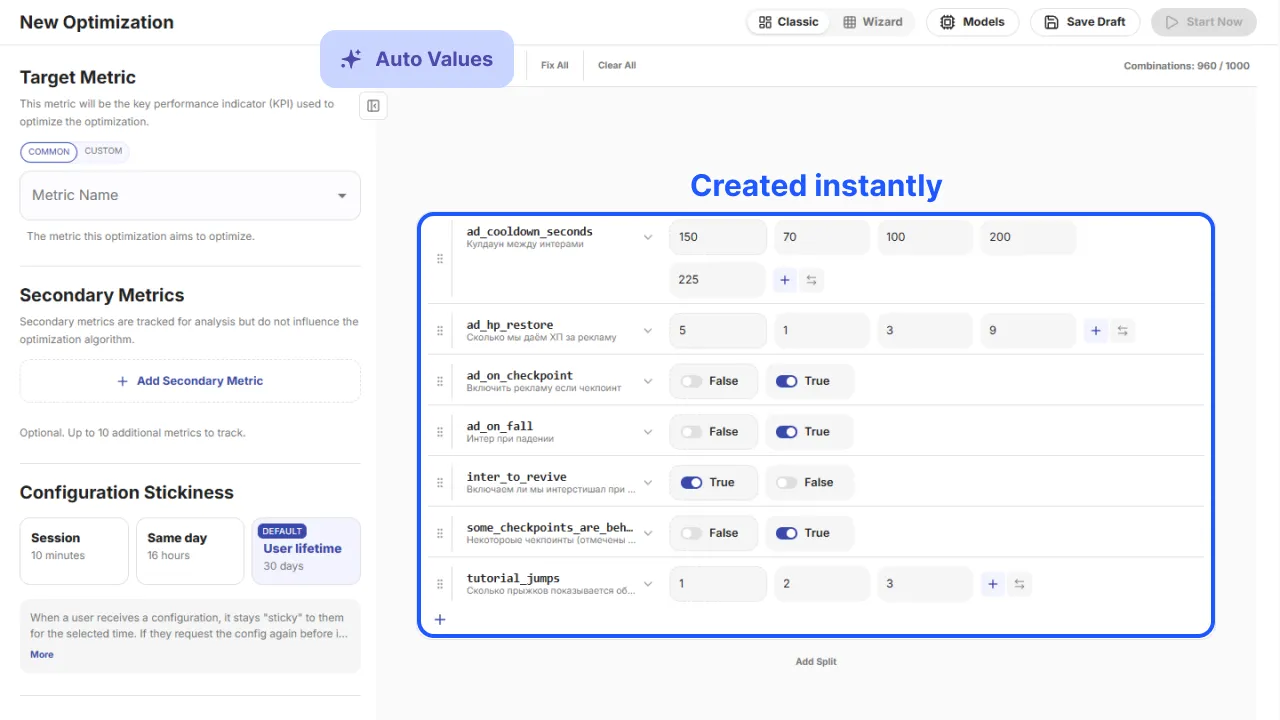Select Session 10 minutes stickiness
The image size is (1280, 720).
pos(74,551)
